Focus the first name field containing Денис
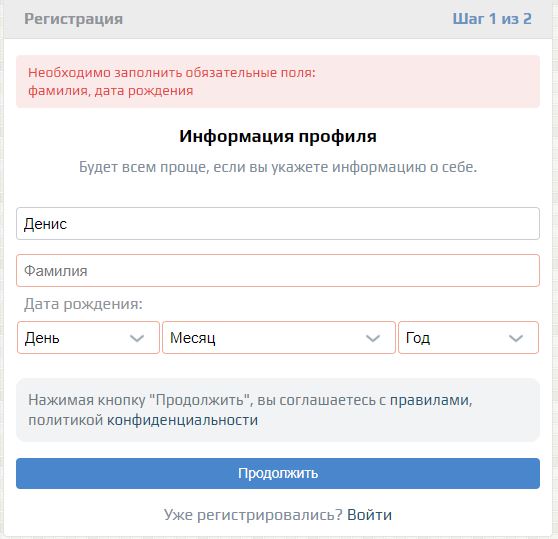Image resolution: width=558 pixels, height=539 pixels. (x=278, y=224)
